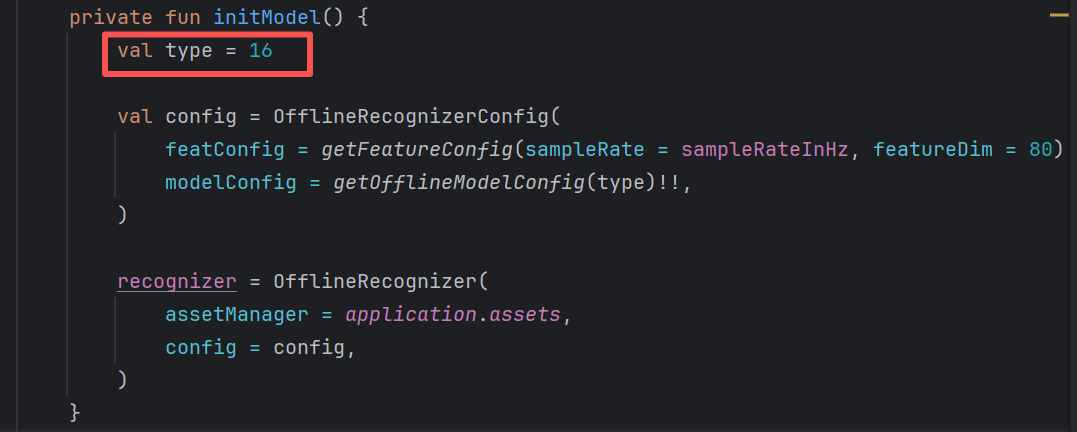Click the final closing brace of initModel
The height and width of the screenshot is (432, 1077).
click(75, 413)
